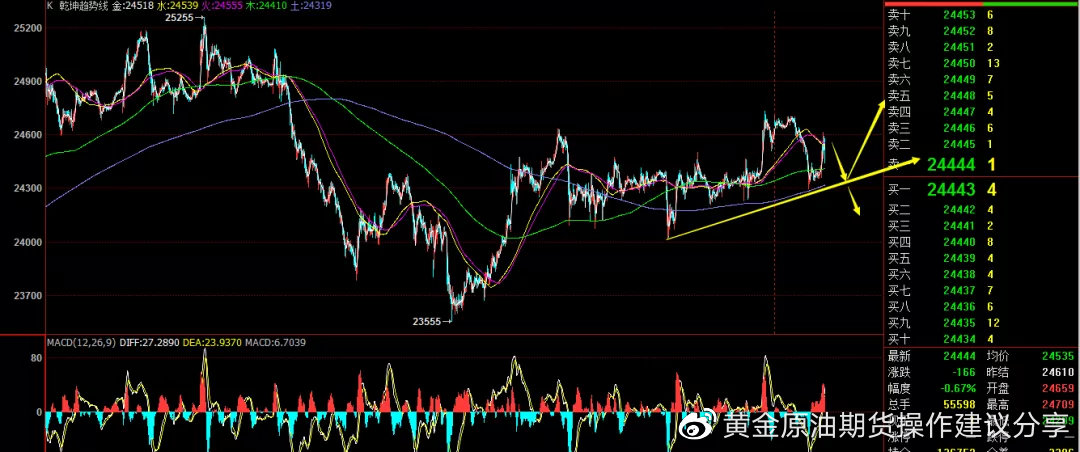Select the 25255 high price marker
The image size is (1080, 452).
(180, 18)
